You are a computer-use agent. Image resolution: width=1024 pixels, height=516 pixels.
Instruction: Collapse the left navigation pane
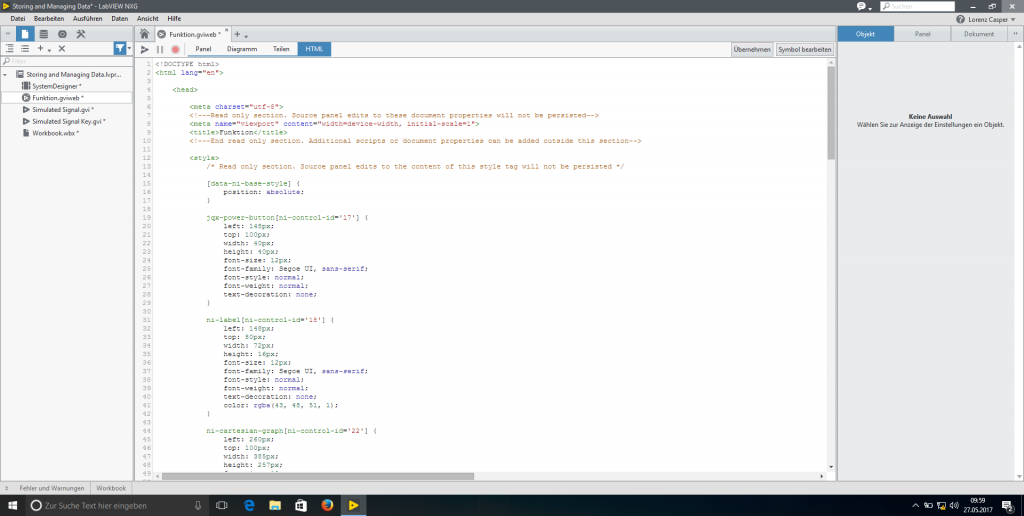click(8, 34)
